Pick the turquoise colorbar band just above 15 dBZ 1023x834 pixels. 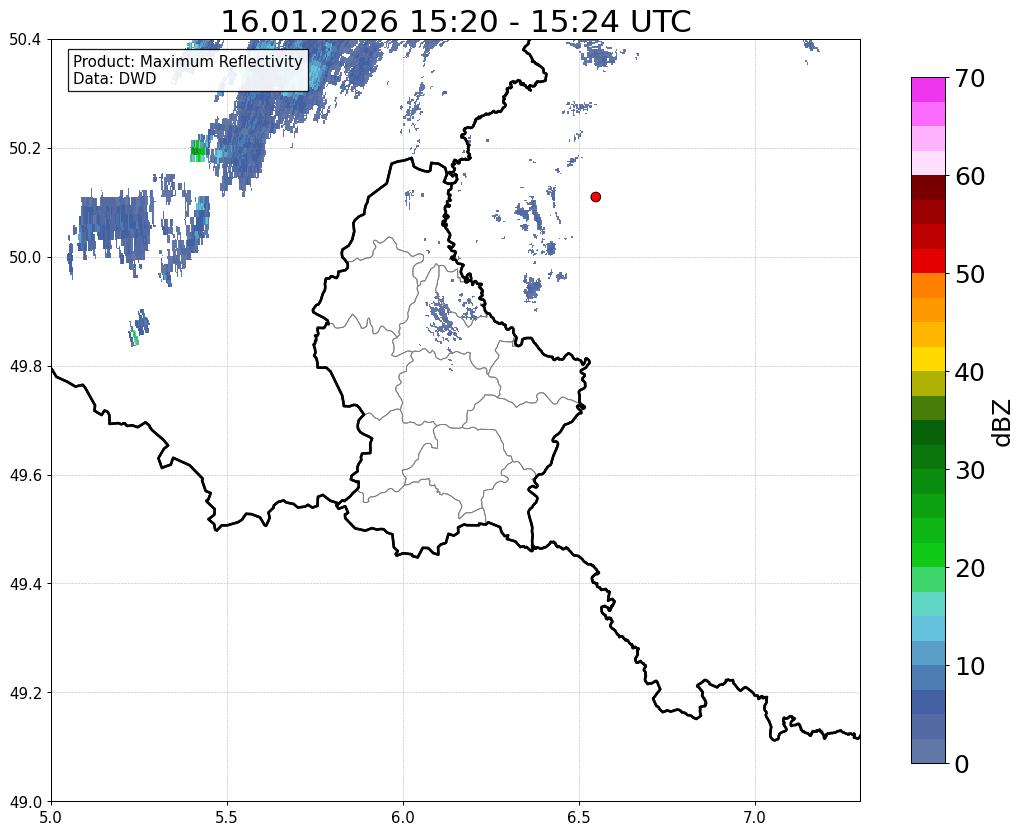coord(928,604)
